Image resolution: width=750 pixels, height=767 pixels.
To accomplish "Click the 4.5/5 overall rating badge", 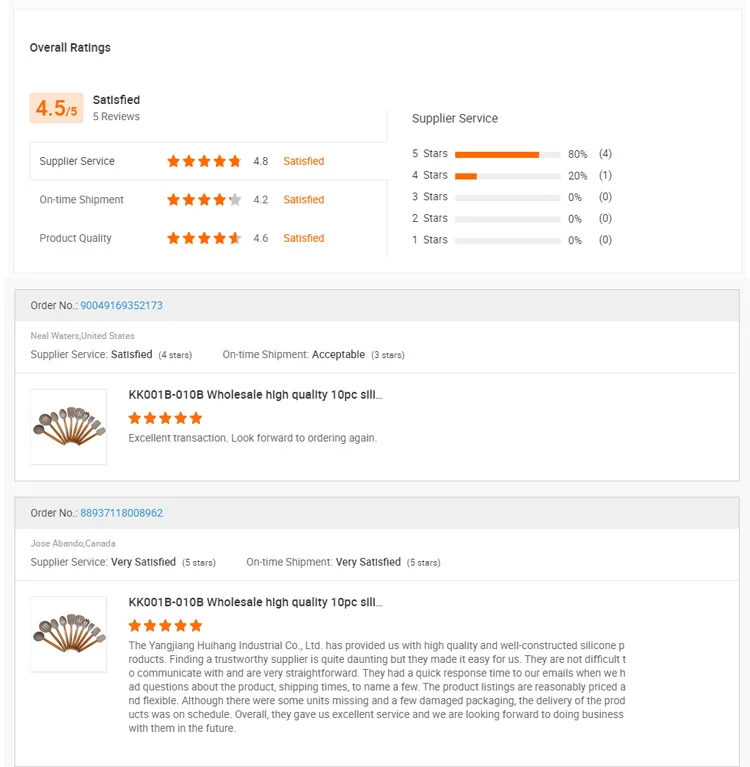I will coord(56,108).
